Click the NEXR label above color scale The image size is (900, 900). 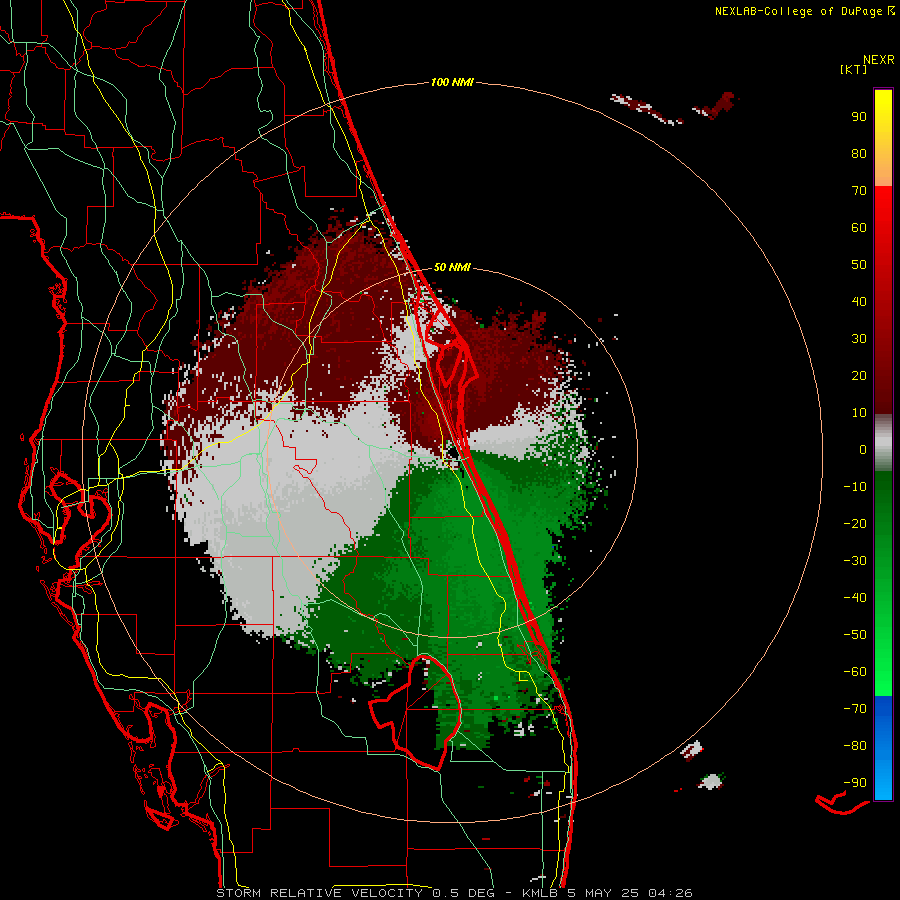879,60
